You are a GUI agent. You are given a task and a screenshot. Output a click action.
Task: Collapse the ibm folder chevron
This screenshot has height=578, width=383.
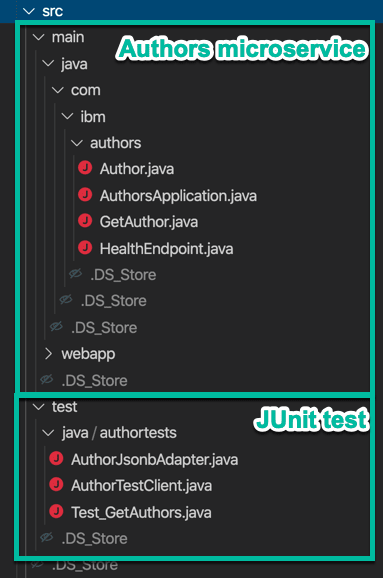pyautogui.click(x=67, y=116)
